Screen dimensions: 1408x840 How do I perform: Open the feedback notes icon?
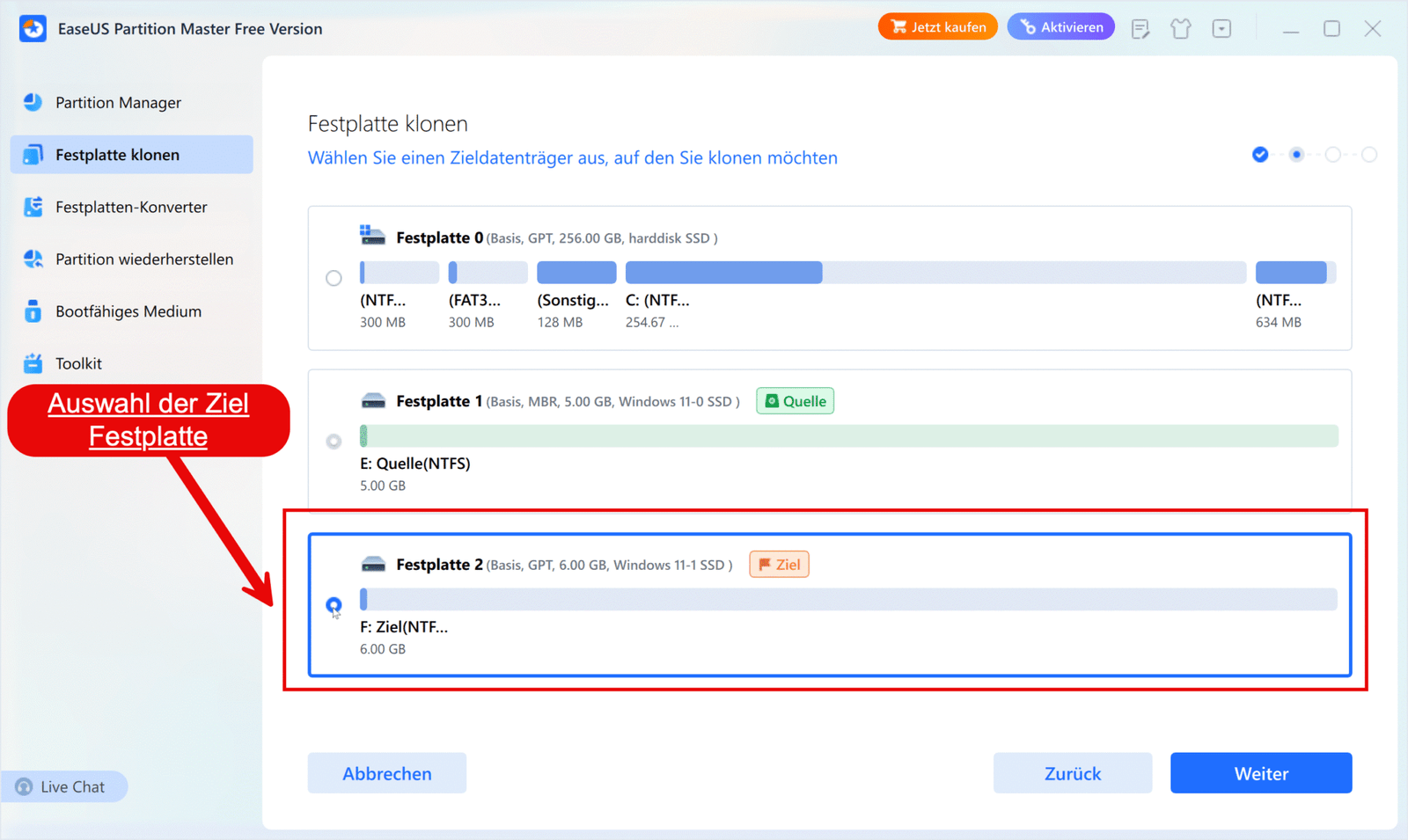click(x=1140, y=28)
